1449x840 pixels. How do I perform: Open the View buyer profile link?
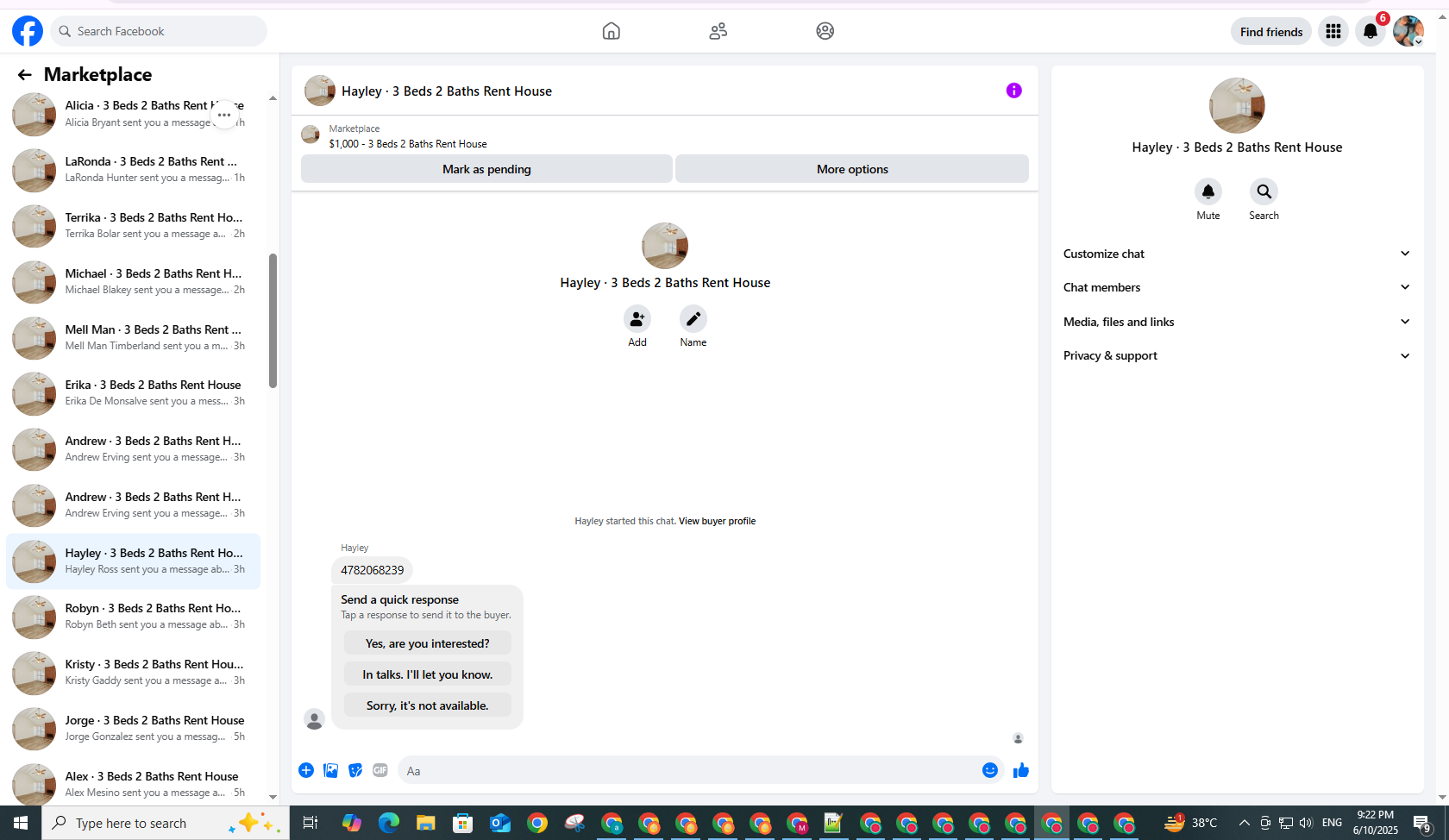pos(717,521)
